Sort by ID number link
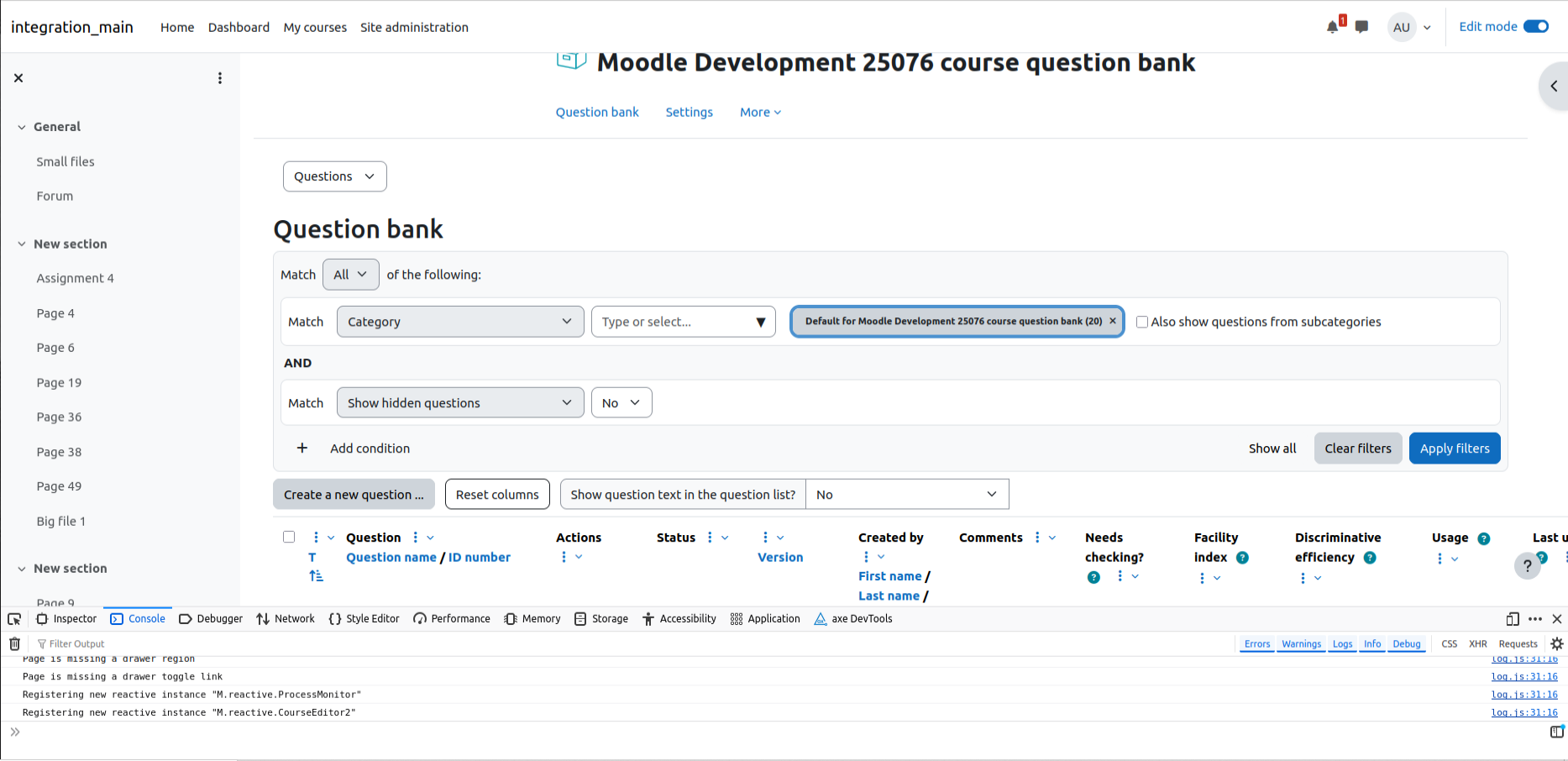The width and height of the screenshot is (1568, 761). click(x=479, y=558)
